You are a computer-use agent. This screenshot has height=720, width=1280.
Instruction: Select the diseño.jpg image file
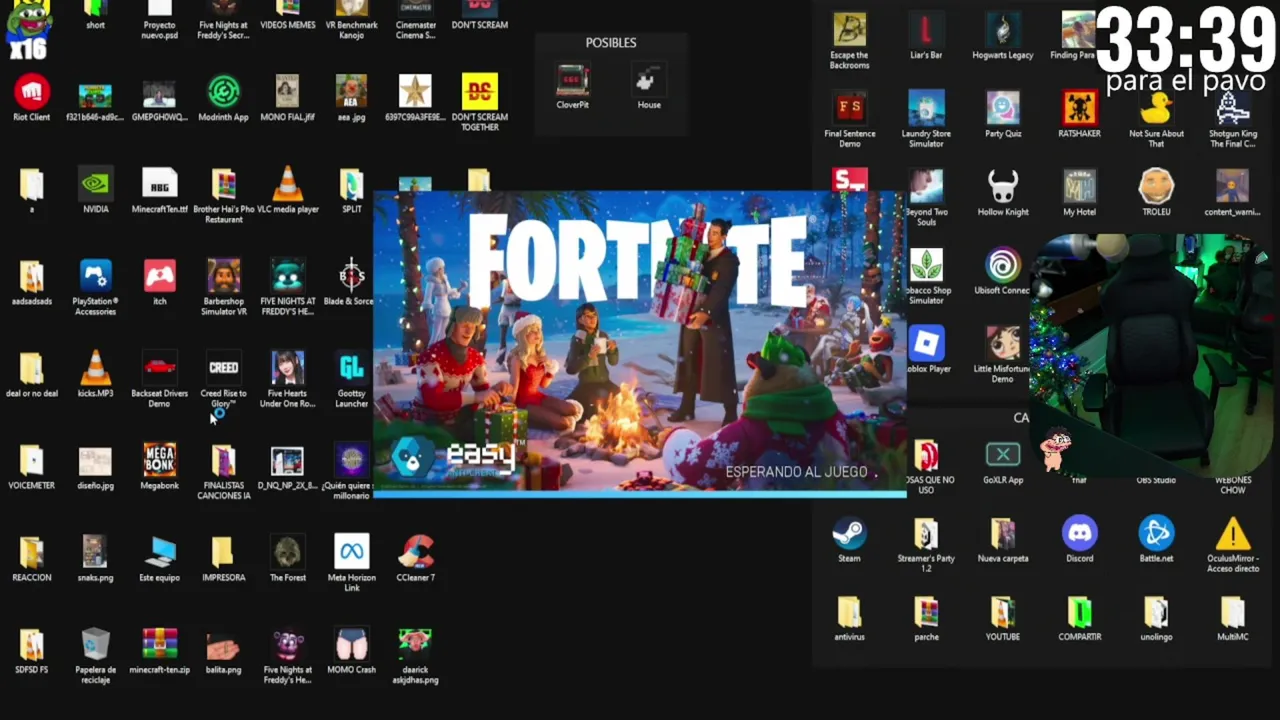coord(95,461)
